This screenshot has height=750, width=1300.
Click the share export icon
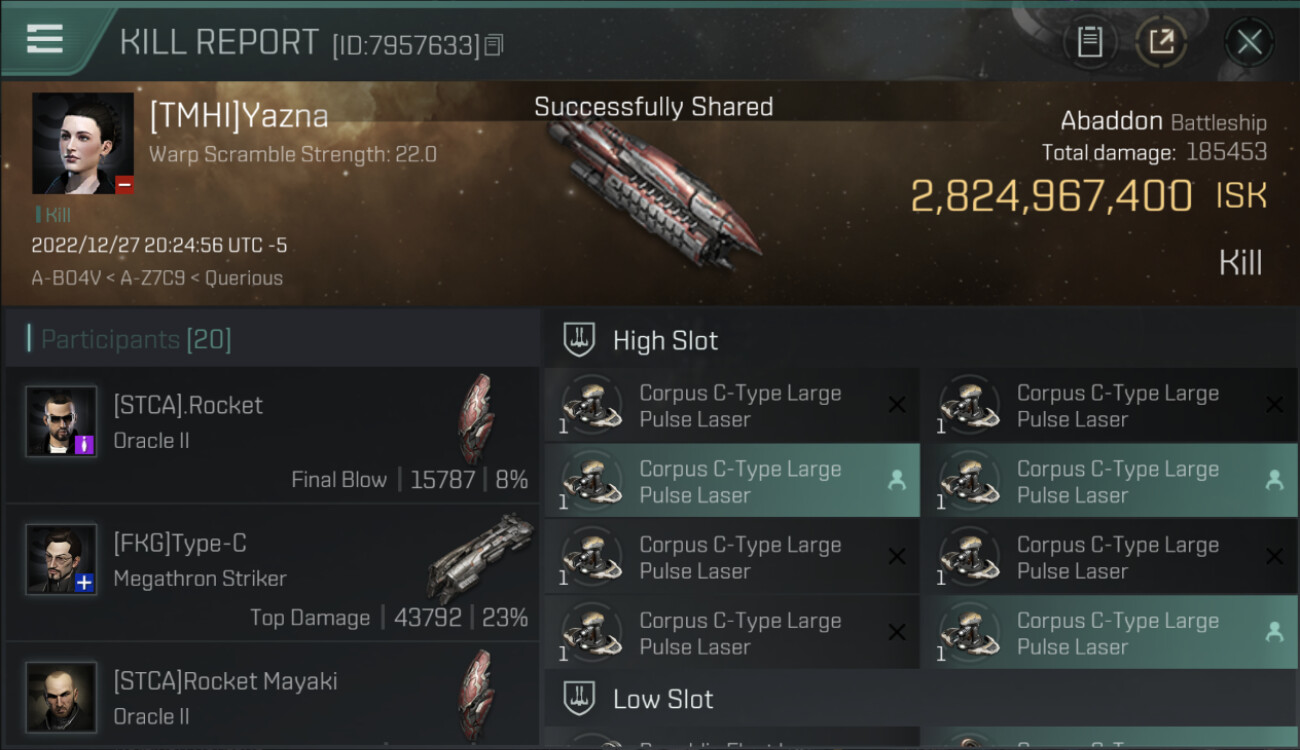[1161, 42]
